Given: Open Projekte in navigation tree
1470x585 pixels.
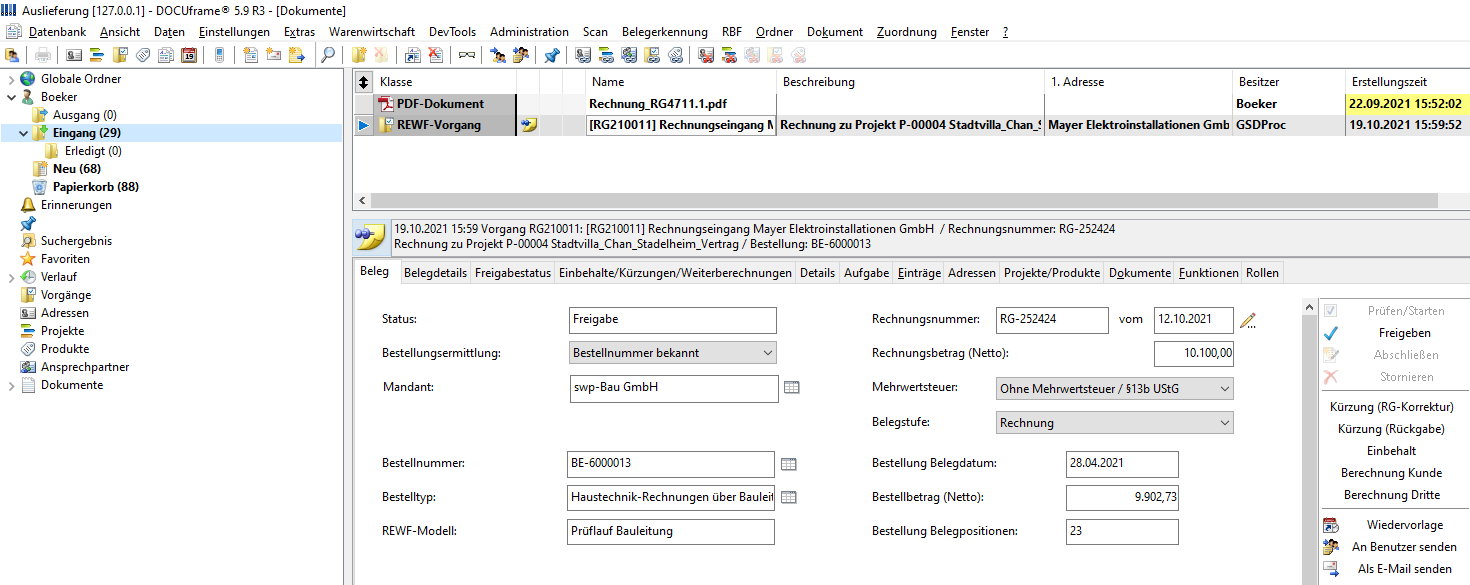Looking at the screenshot, I should 62,331.
